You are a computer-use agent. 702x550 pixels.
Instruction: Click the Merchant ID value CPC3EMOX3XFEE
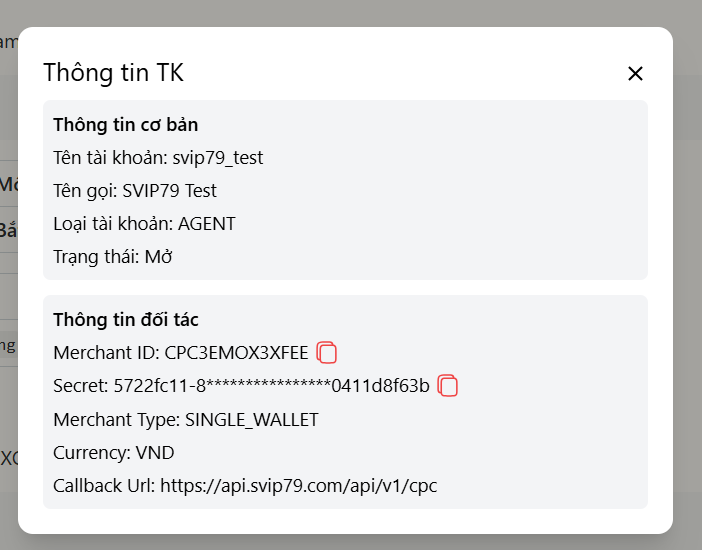pos(236,353)
